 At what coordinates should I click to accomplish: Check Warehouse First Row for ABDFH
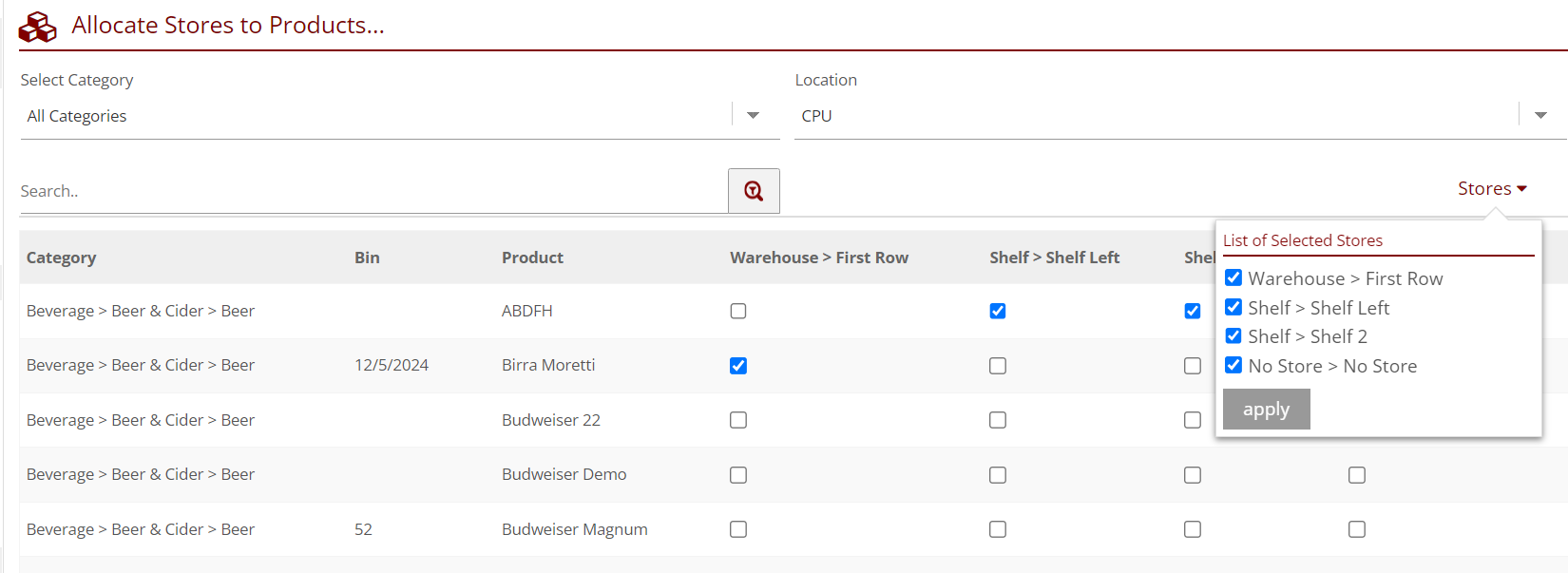738,312
